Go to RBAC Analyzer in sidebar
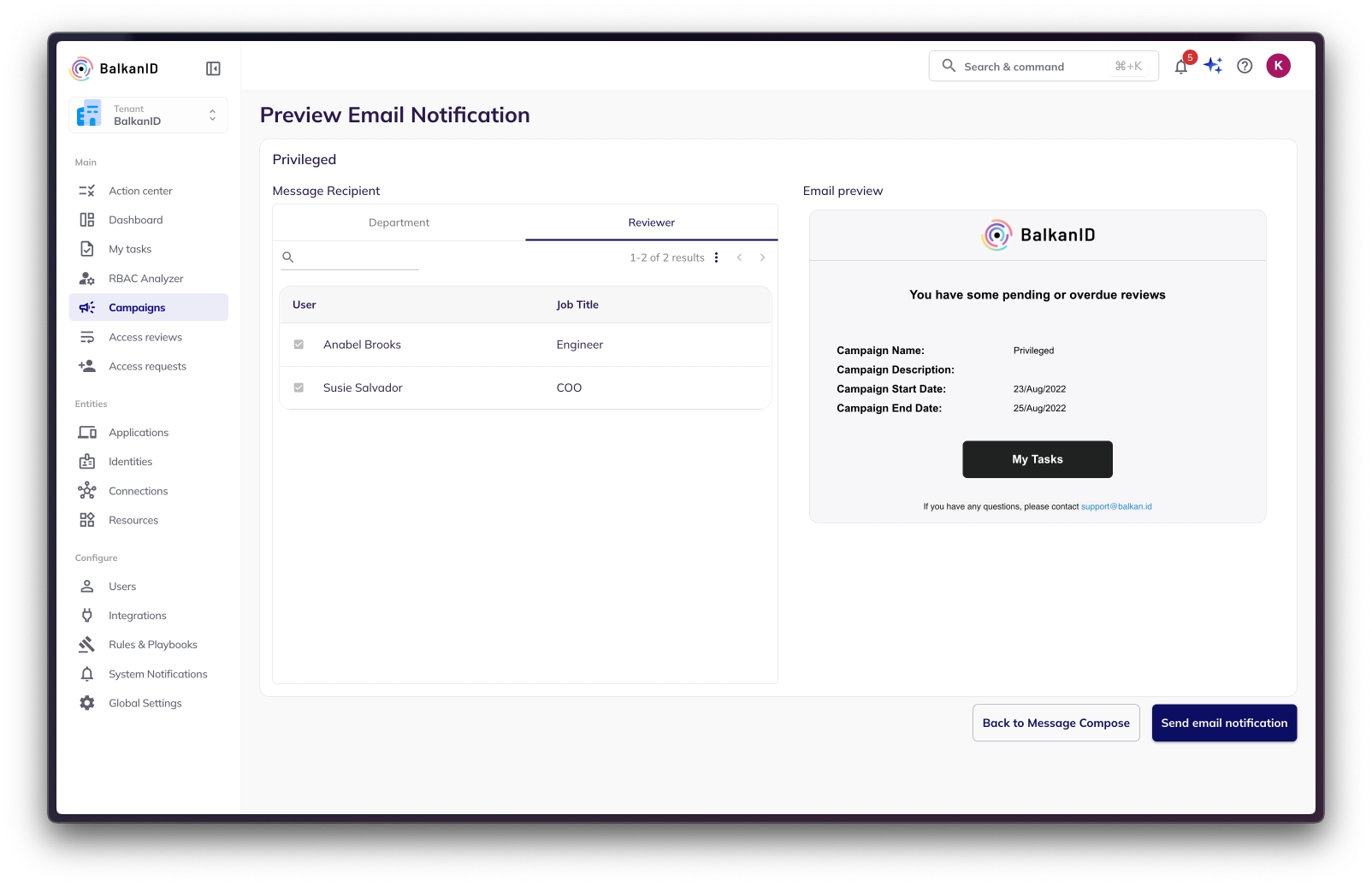 tap(145, 279)
